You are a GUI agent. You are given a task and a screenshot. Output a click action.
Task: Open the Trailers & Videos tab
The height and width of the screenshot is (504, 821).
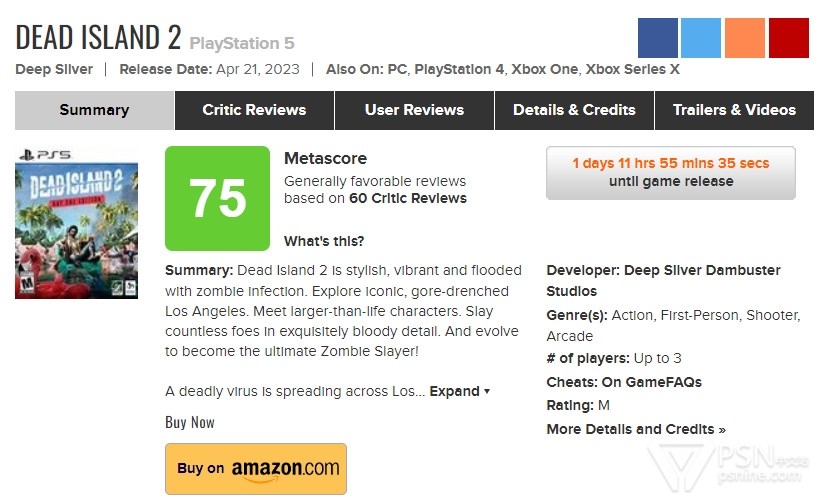(x=734, y=110)
